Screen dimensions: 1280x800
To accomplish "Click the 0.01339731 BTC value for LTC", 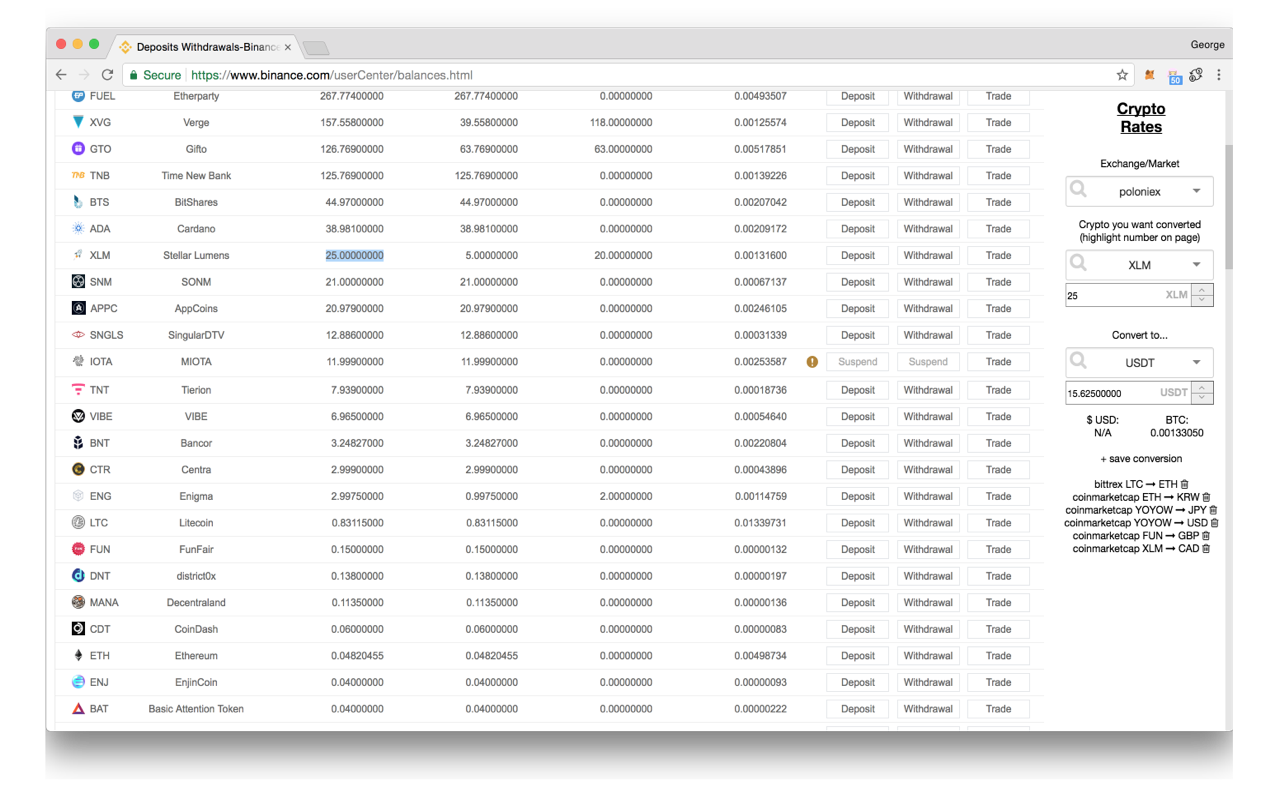I will click(760, 523).
